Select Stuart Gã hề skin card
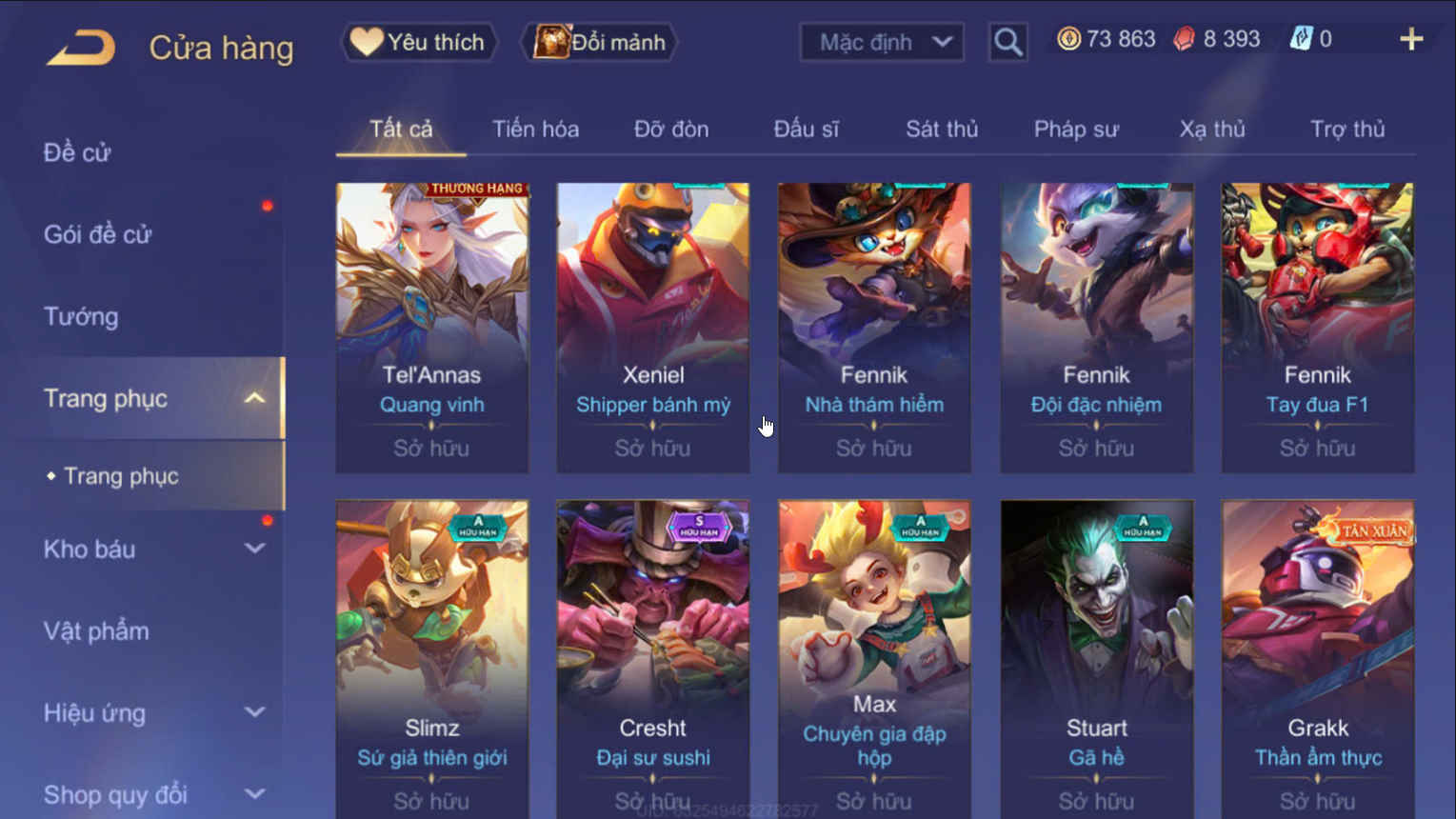 pos(1096,659)
